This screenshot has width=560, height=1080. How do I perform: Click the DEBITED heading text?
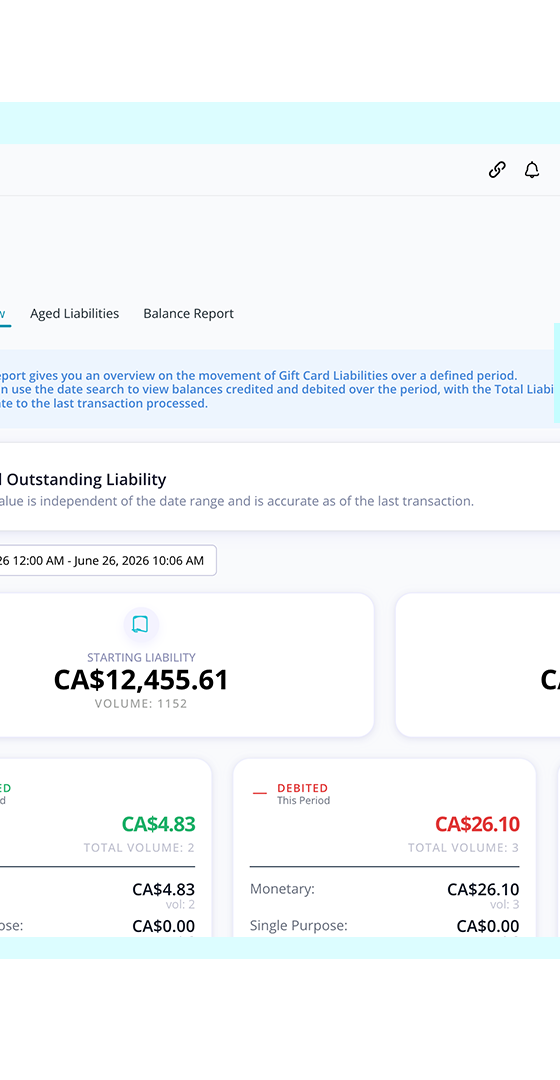[302, 788]
